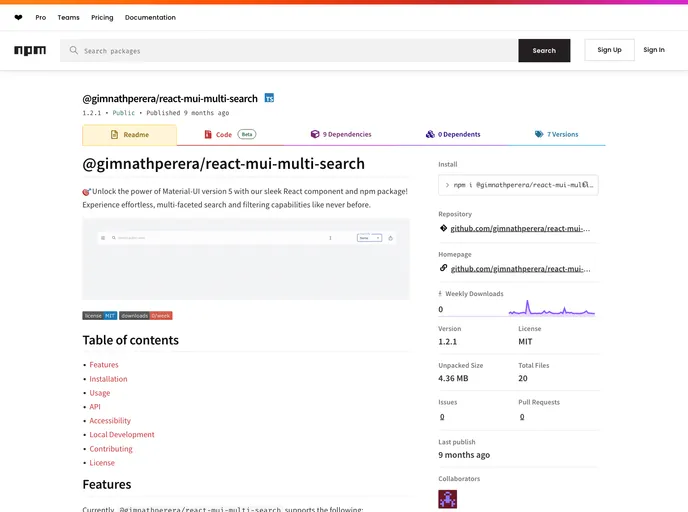The height and width of the screenshot is (512, 688).
Task: Click the red Code file icon
Action: 208,134
